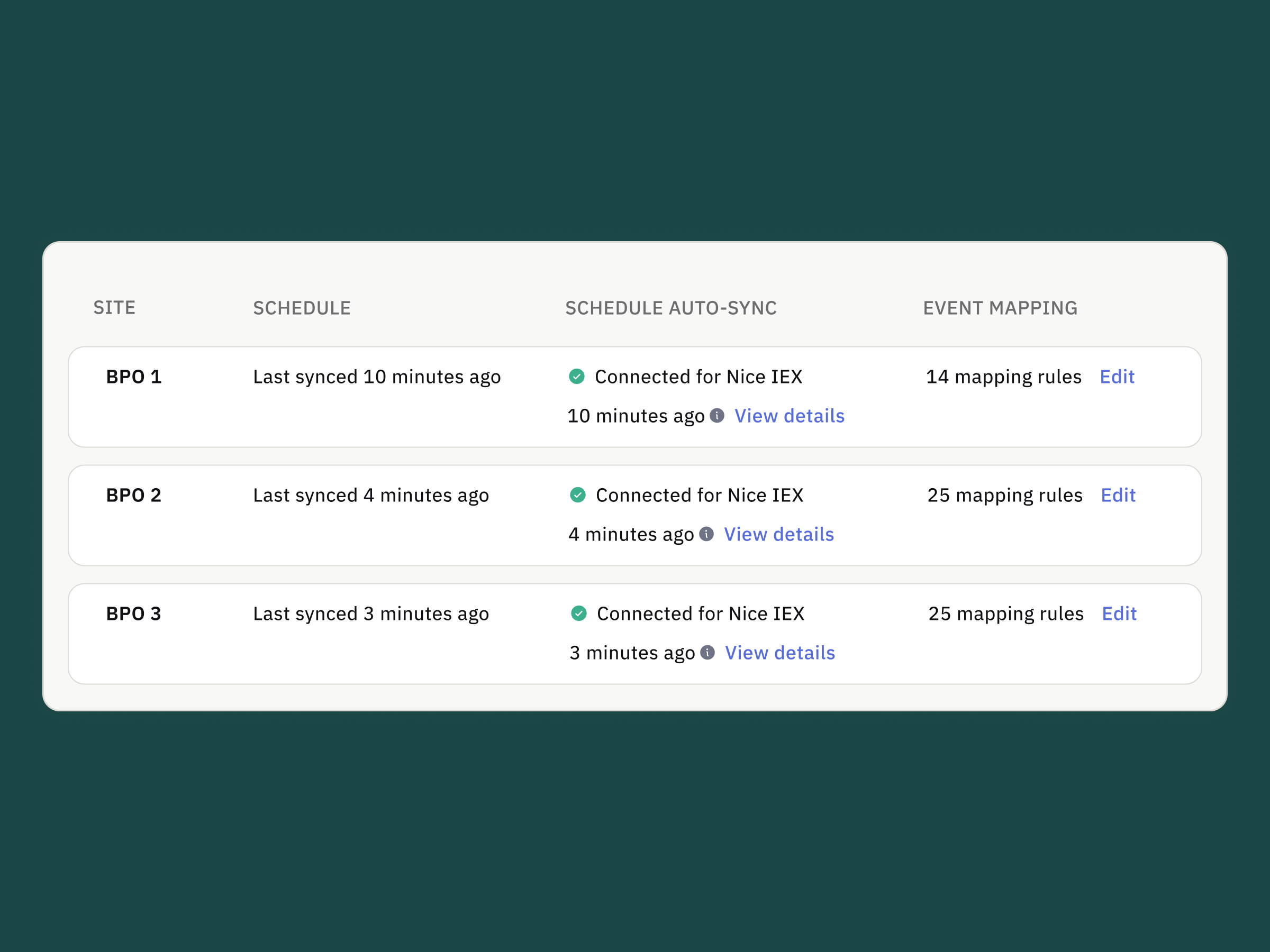
Task: Click the Site column header
Action: (x=114, y=308)
